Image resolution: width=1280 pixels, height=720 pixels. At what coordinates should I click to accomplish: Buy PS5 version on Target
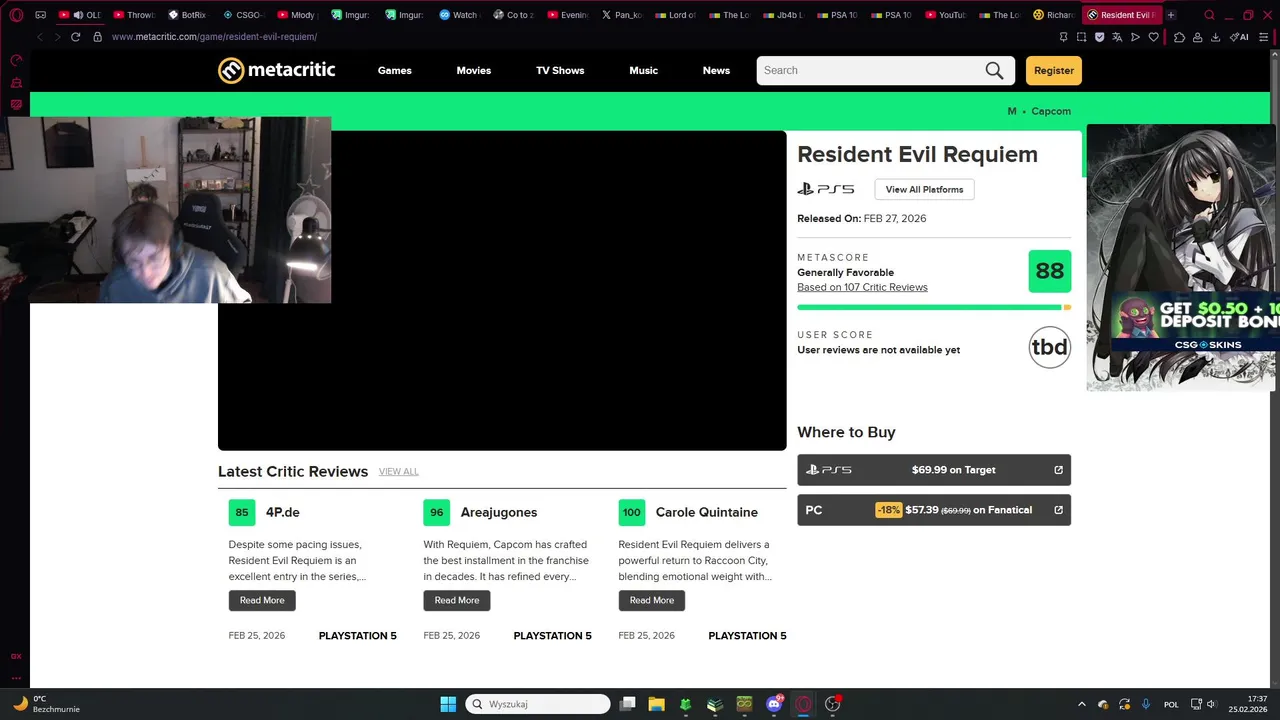[x=934, y=470]
